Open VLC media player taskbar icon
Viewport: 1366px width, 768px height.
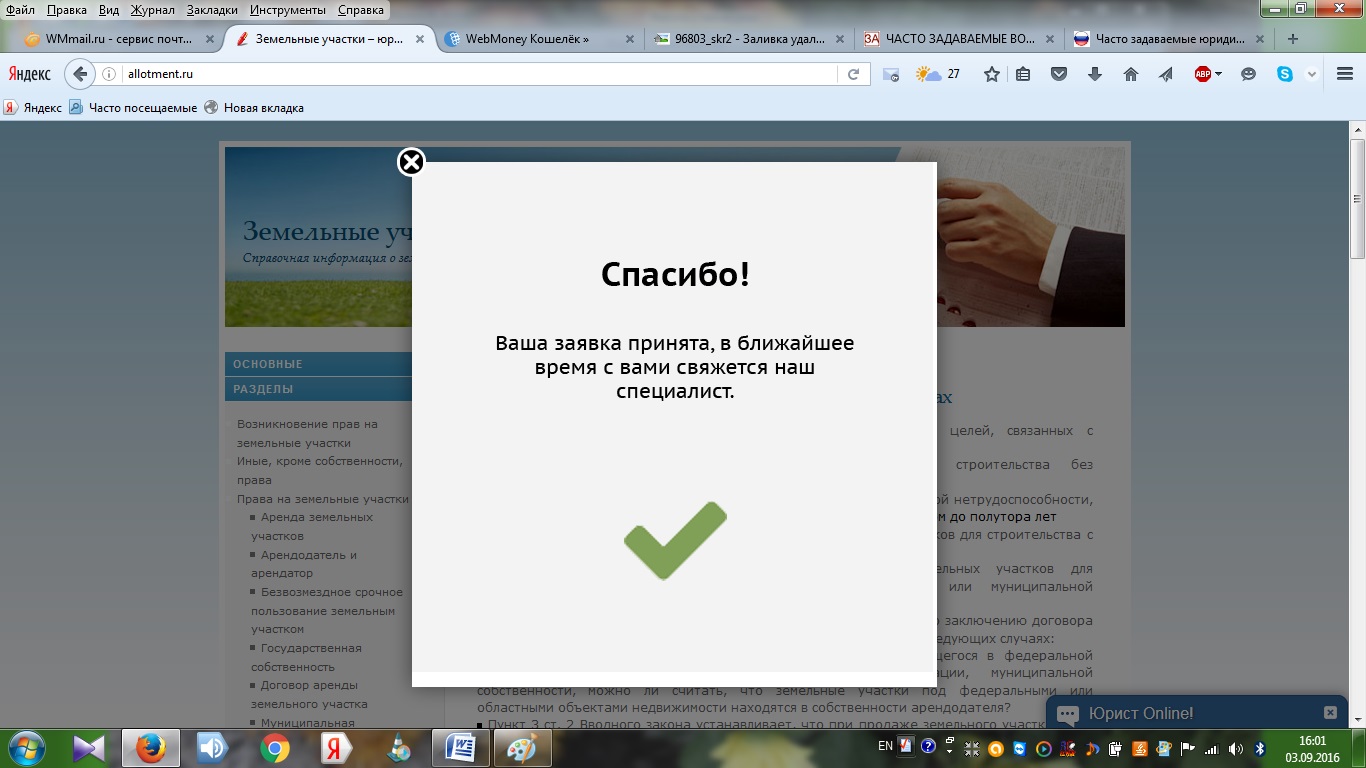point(399,748)
